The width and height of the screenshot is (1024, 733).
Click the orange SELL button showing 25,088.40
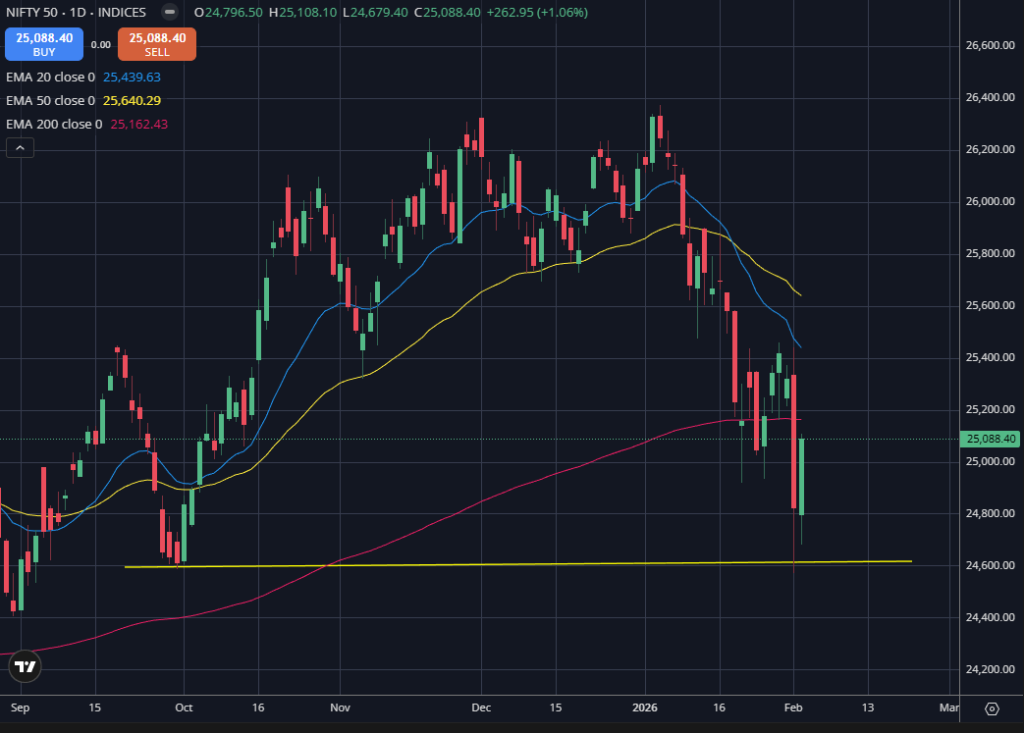tap(156, 43)
